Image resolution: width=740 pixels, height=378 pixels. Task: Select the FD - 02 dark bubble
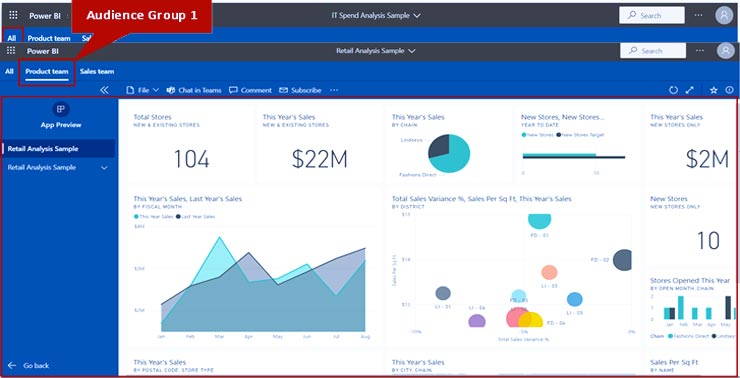[623, 260]
